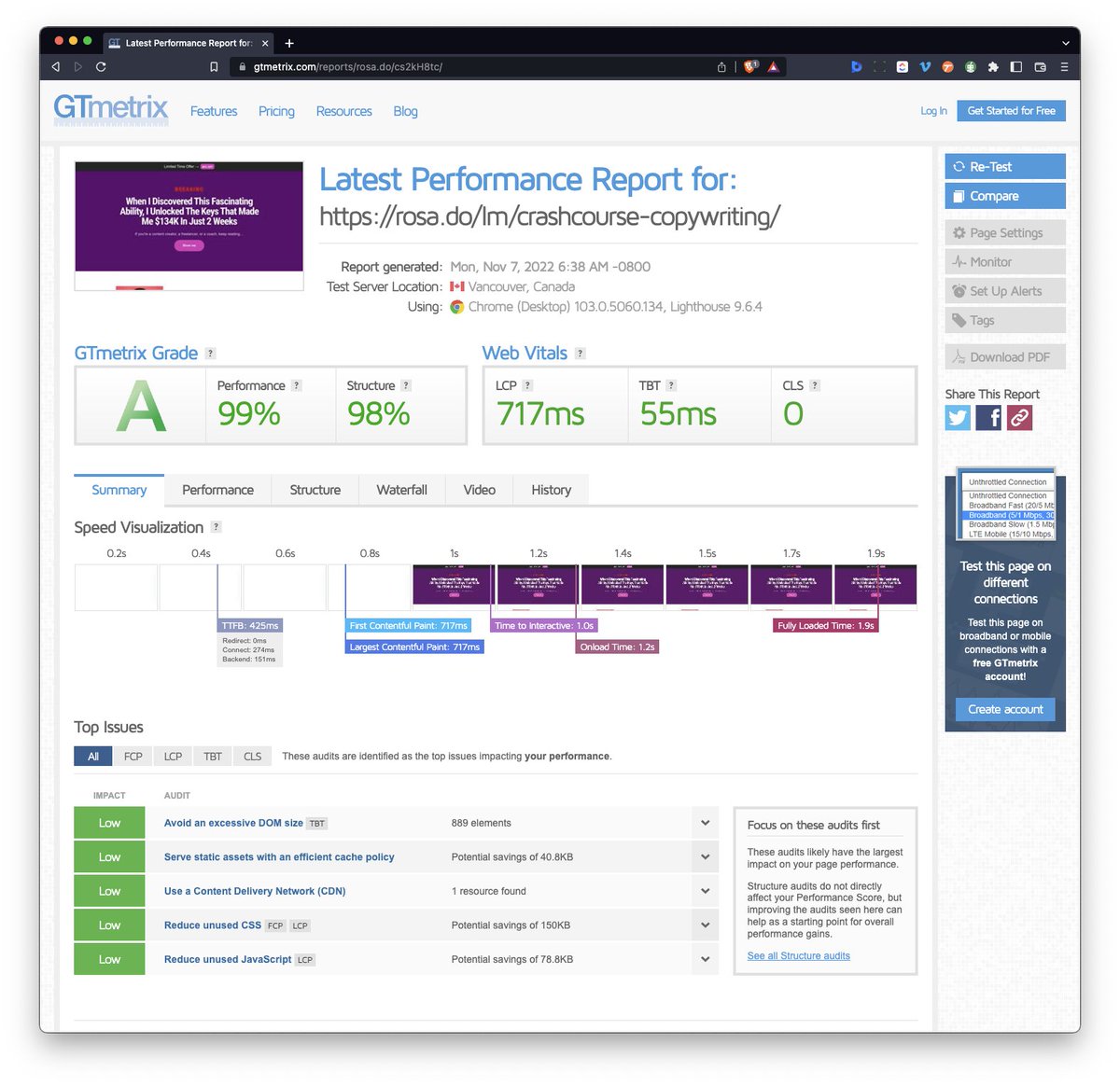This screenshot has width=1120, height=1085.
Task: Click the Log In link
Action: (933, 111)
